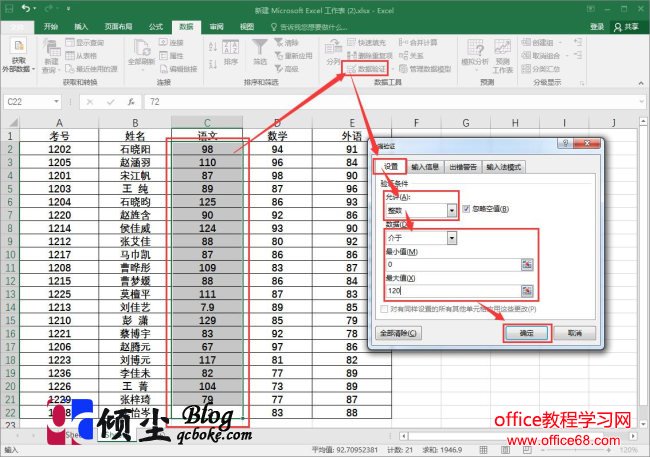
Task: Click the dialog help question mark button
Action: point(565,143)
